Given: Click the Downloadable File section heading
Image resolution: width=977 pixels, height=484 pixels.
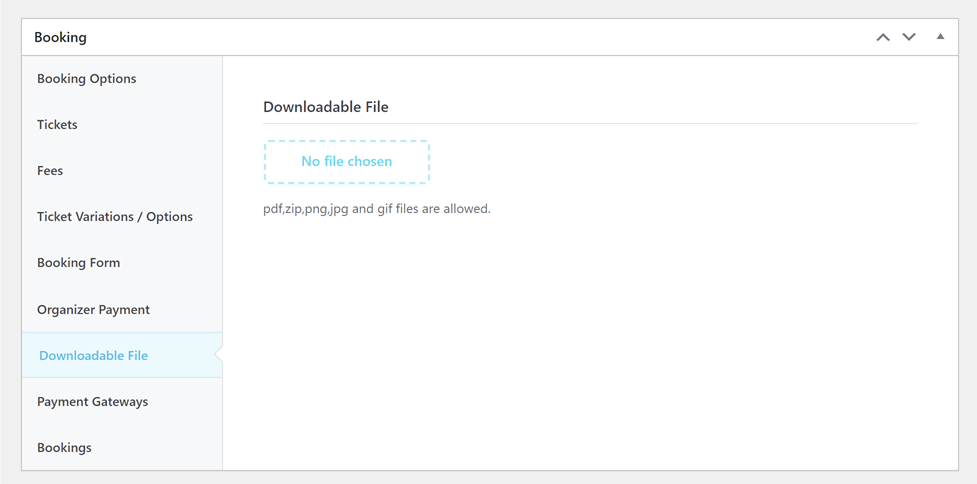Looking at the screenshot, I should [x=325, y=107].
